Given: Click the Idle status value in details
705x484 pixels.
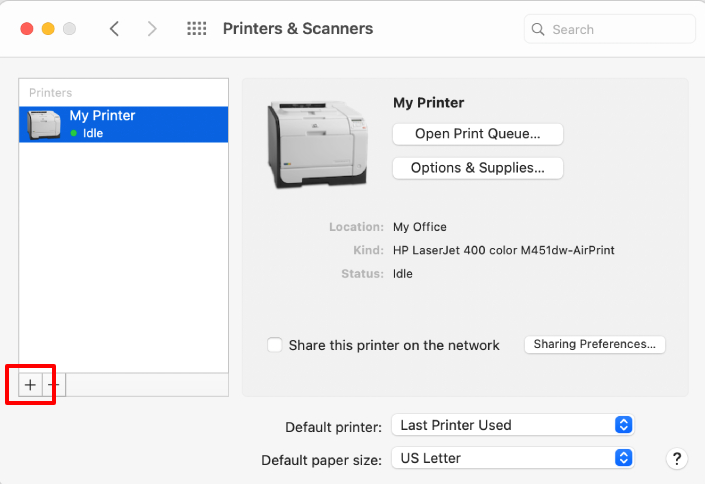Looking at the screenshot, I should coord(403,273).
